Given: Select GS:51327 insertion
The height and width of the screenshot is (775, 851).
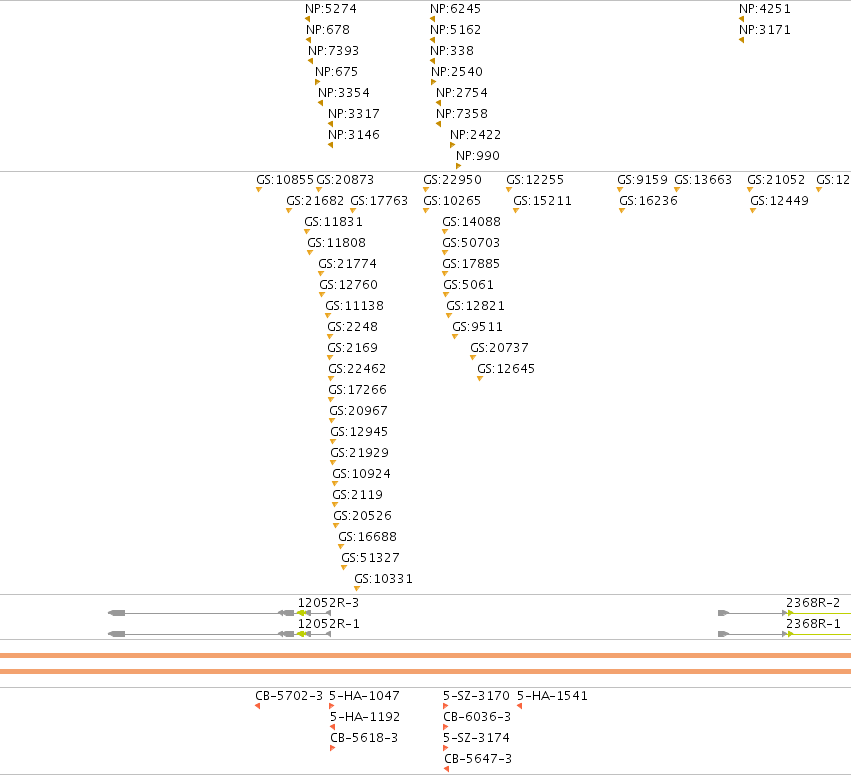Looking at the screenshot, I should tap(370, 558).
